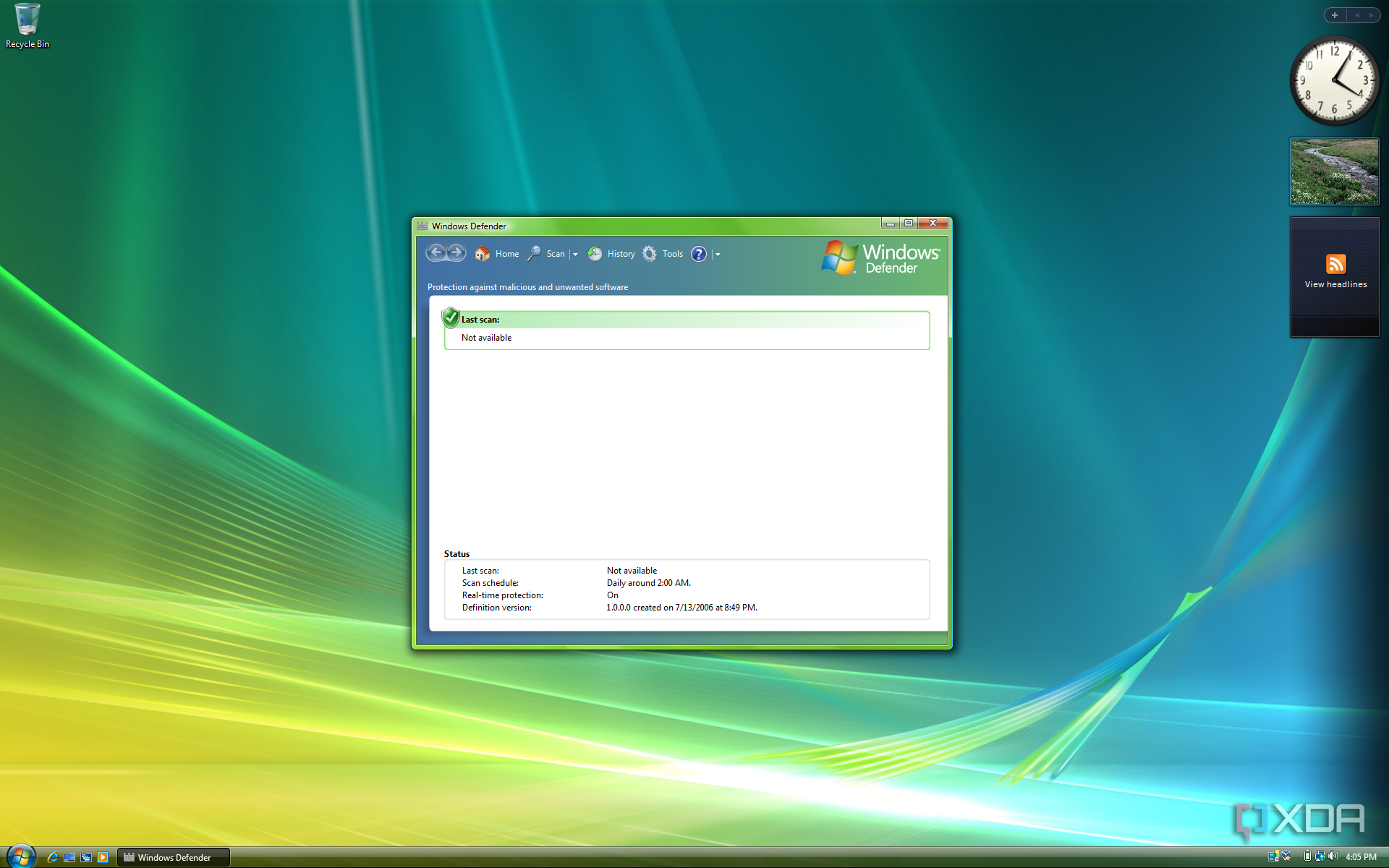
Task: Click the sidebar next gadgets arrow
Action: tap(1371, 15)
